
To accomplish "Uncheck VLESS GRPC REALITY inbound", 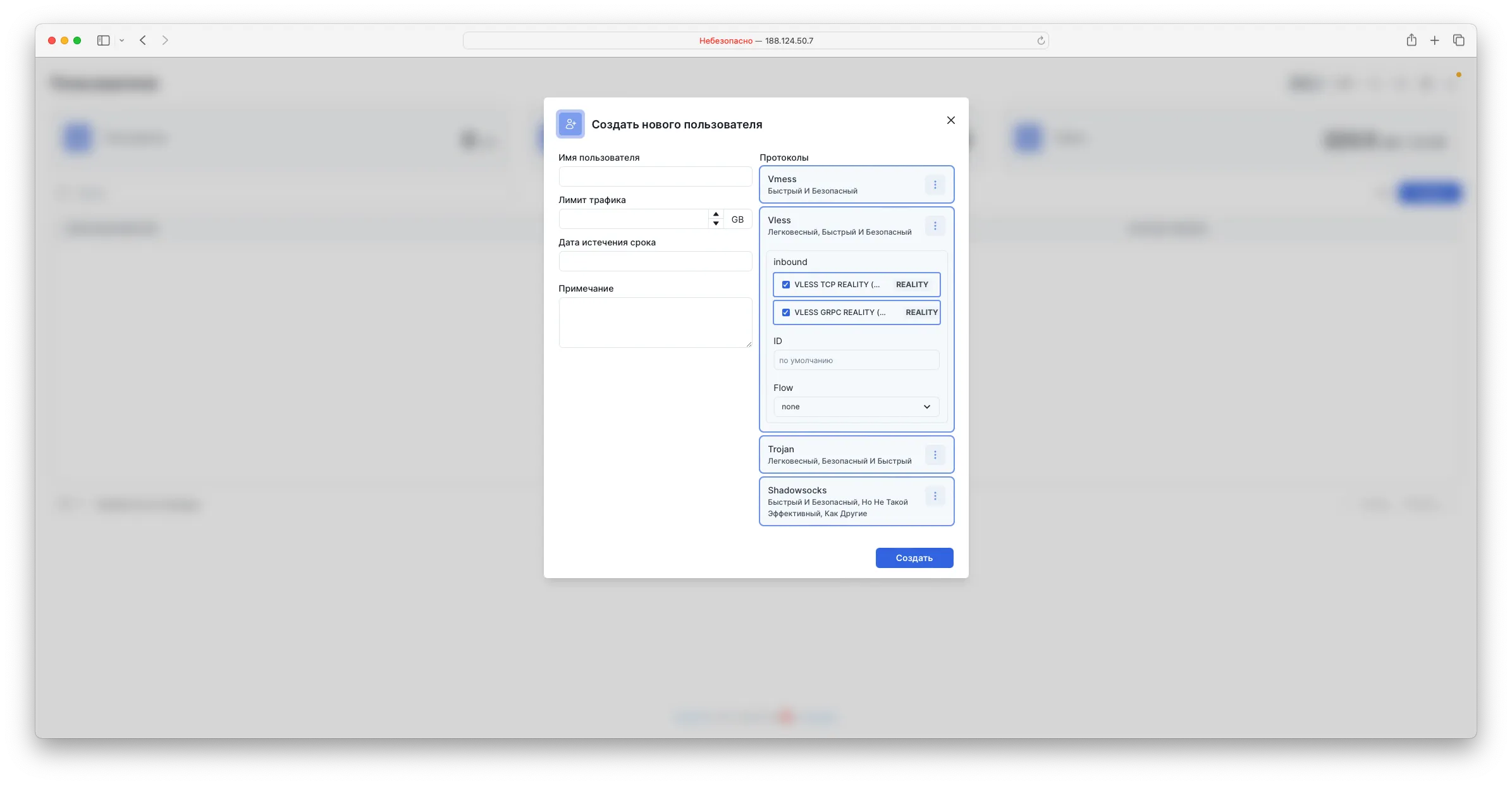I will click(785, 312).
